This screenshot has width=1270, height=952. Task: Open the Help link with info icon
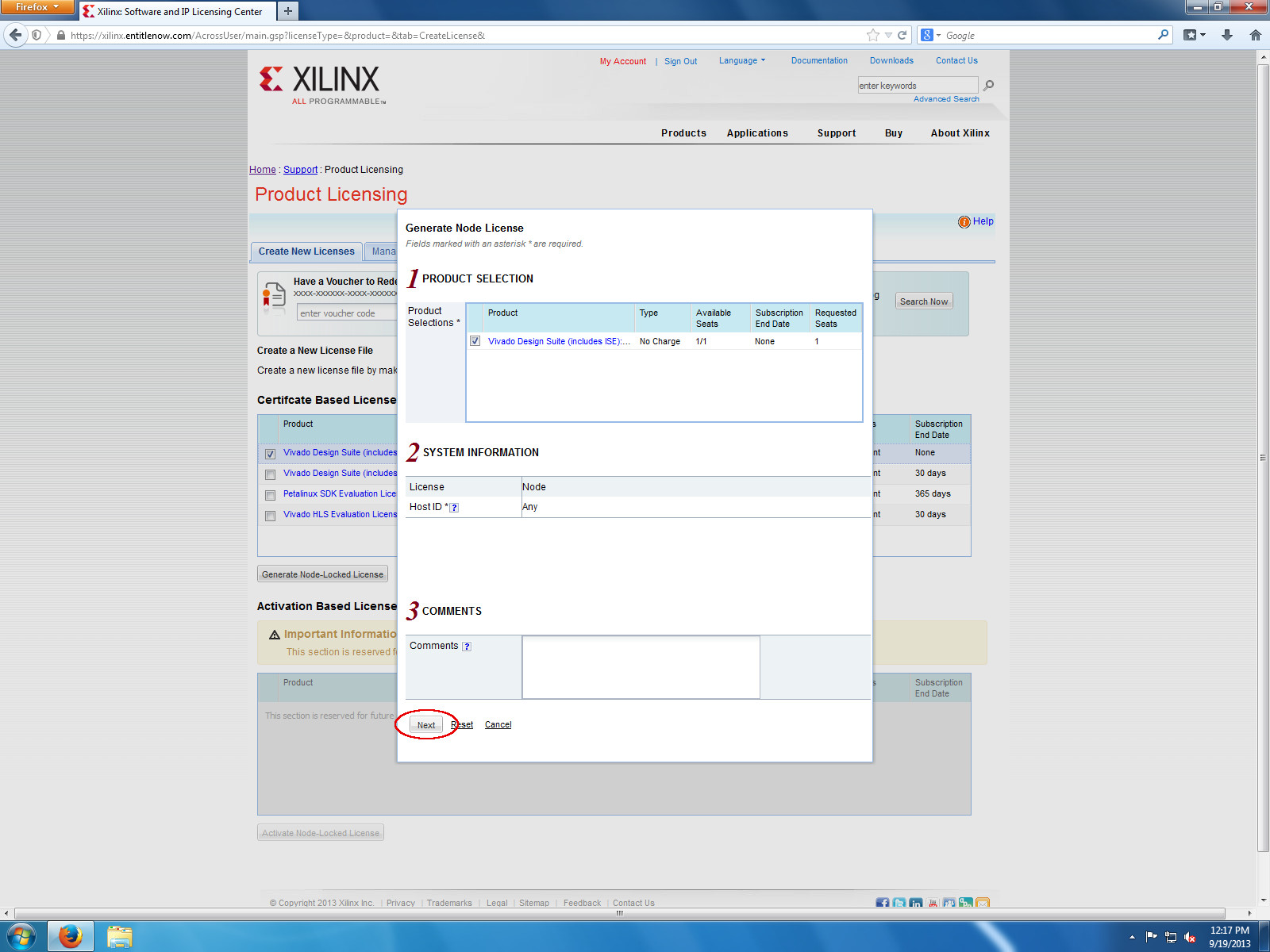976,221
